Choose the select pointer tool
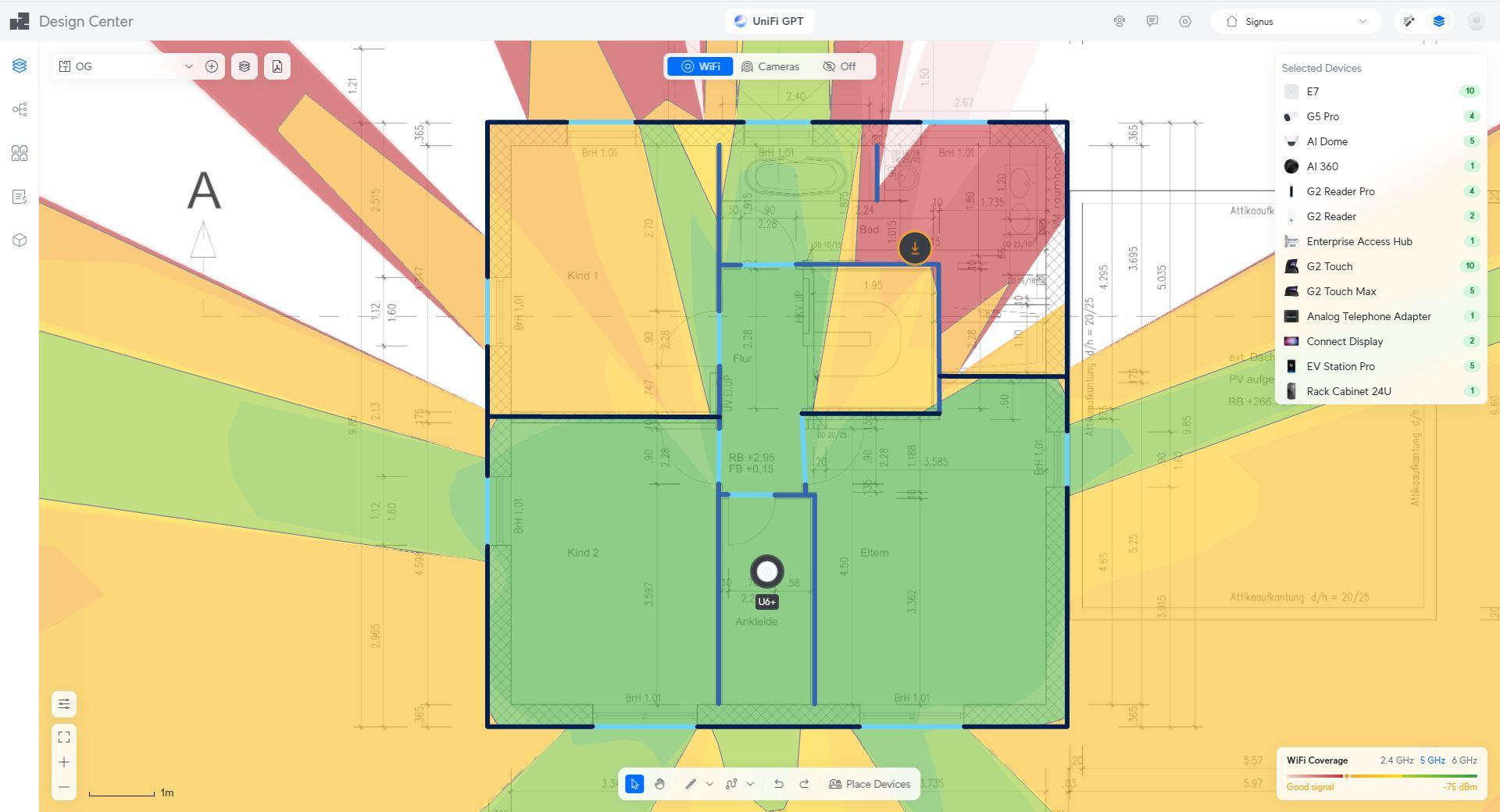 [634, 784]
